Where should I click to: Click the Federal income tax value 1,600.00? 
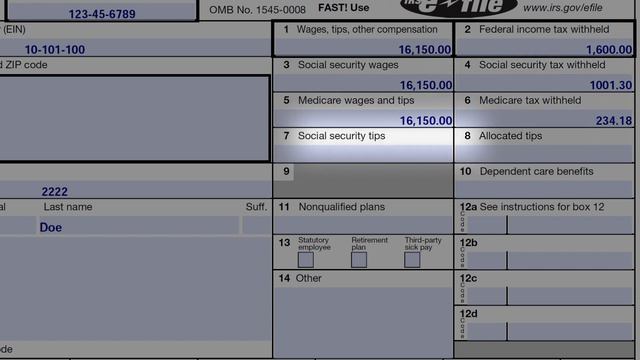(x=609, y=50)
